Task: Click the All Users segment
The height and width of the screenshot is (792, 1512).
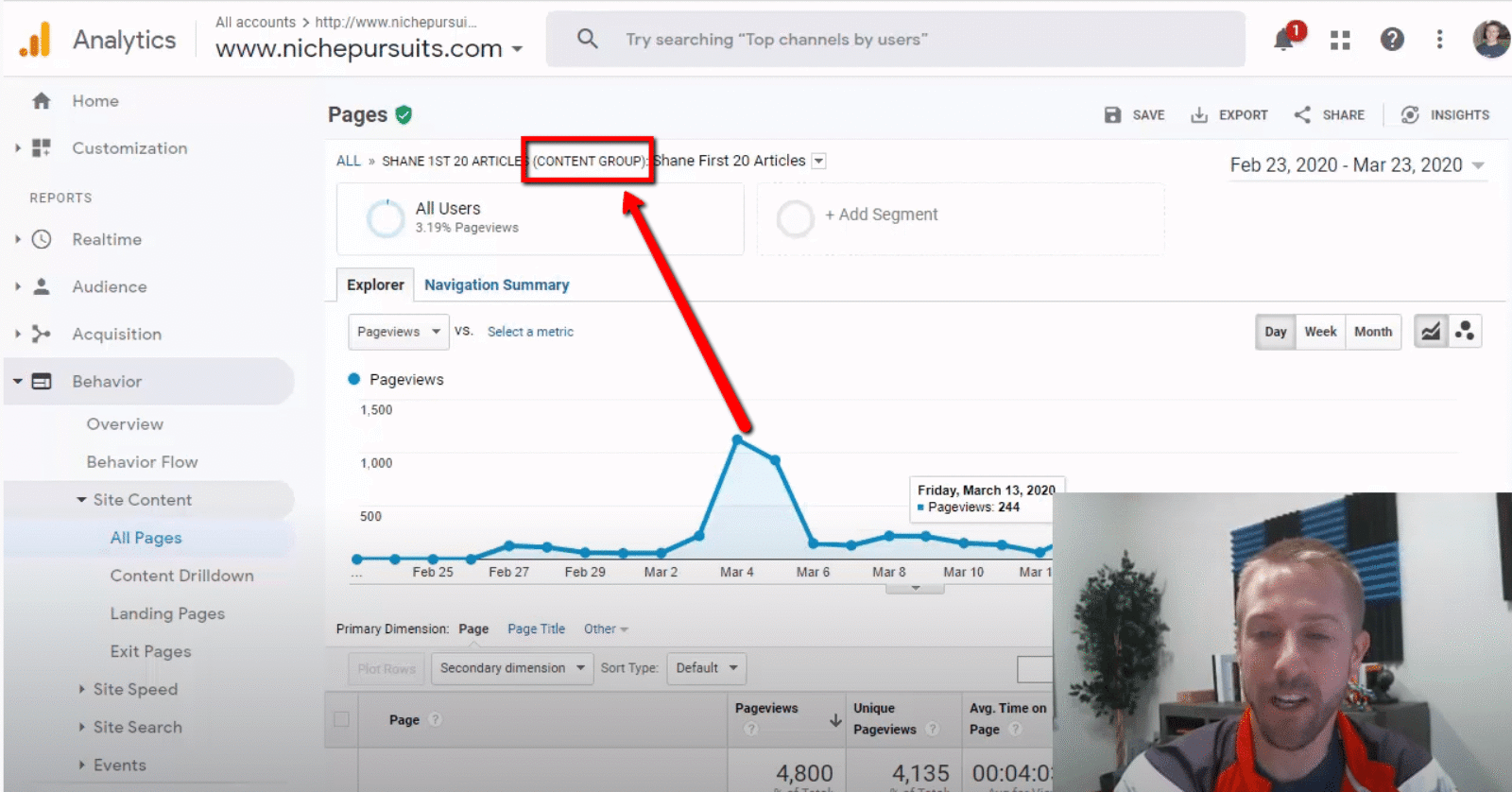Action: [541, 218]
